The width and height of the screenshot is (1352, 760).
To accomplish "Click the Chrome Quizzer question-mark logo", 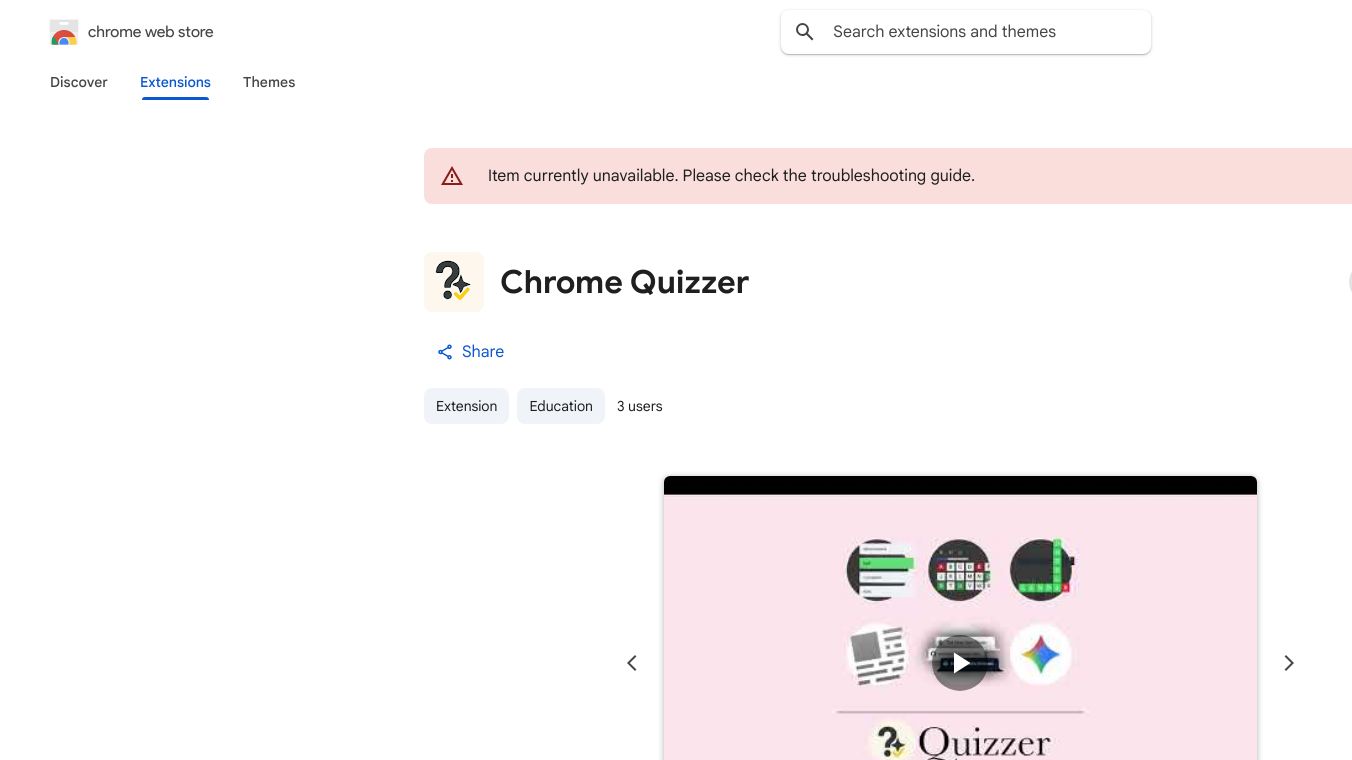I will point(454,282).
